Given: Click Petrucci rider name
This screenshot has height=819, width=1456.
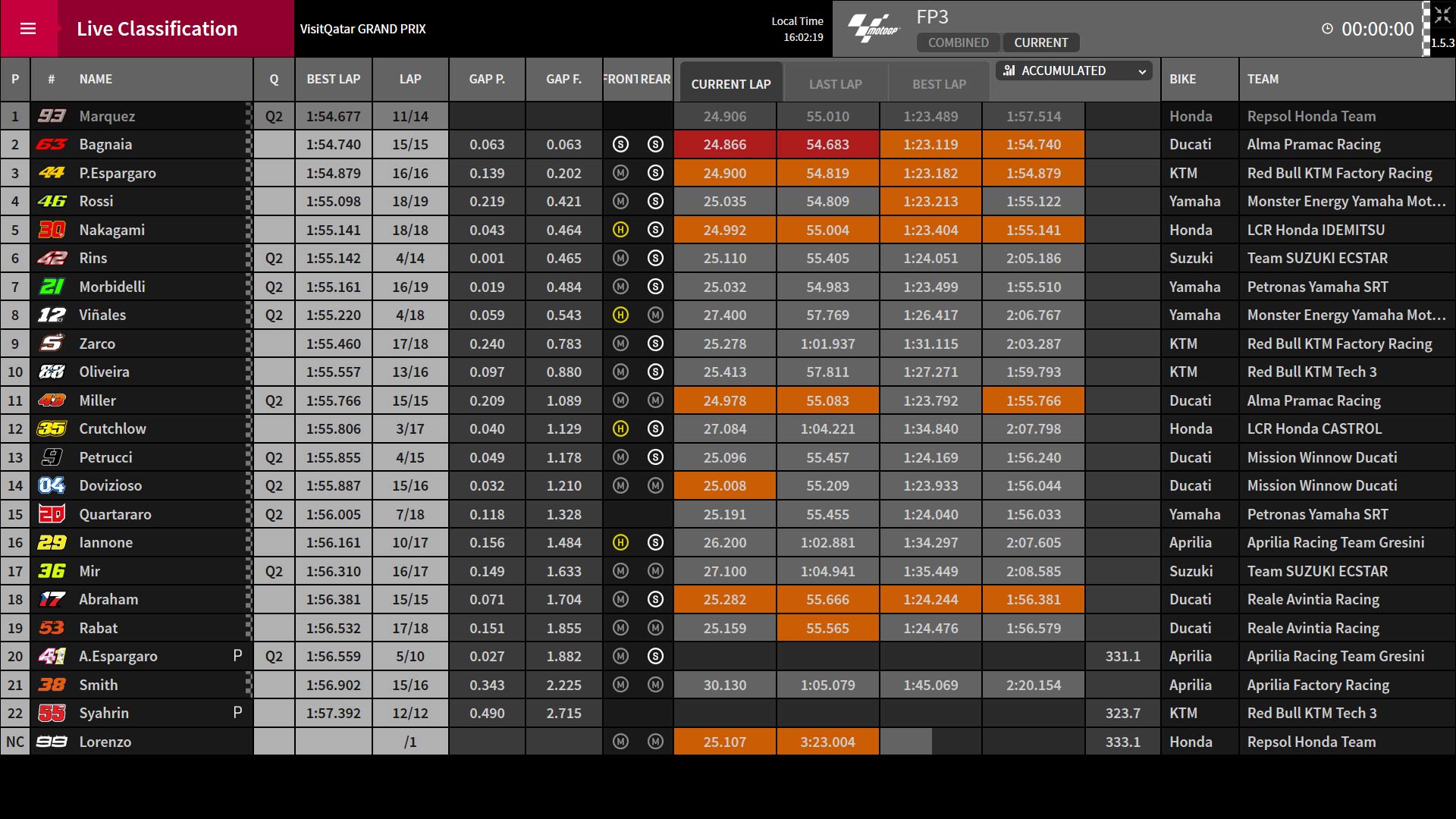Looking at the screenshot, I should (x=105, y=457).
